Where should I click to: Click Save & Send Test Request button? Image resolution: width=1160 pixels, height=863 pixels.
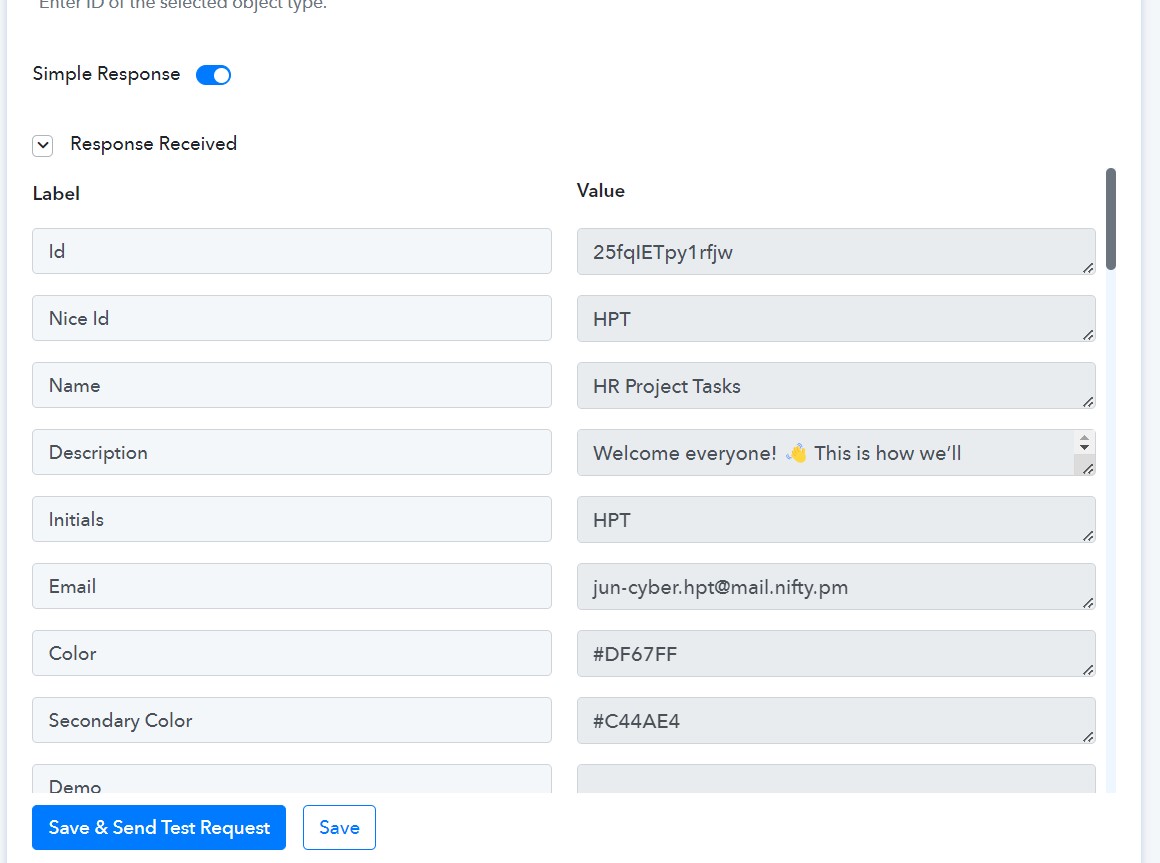(x=159, y=827)
